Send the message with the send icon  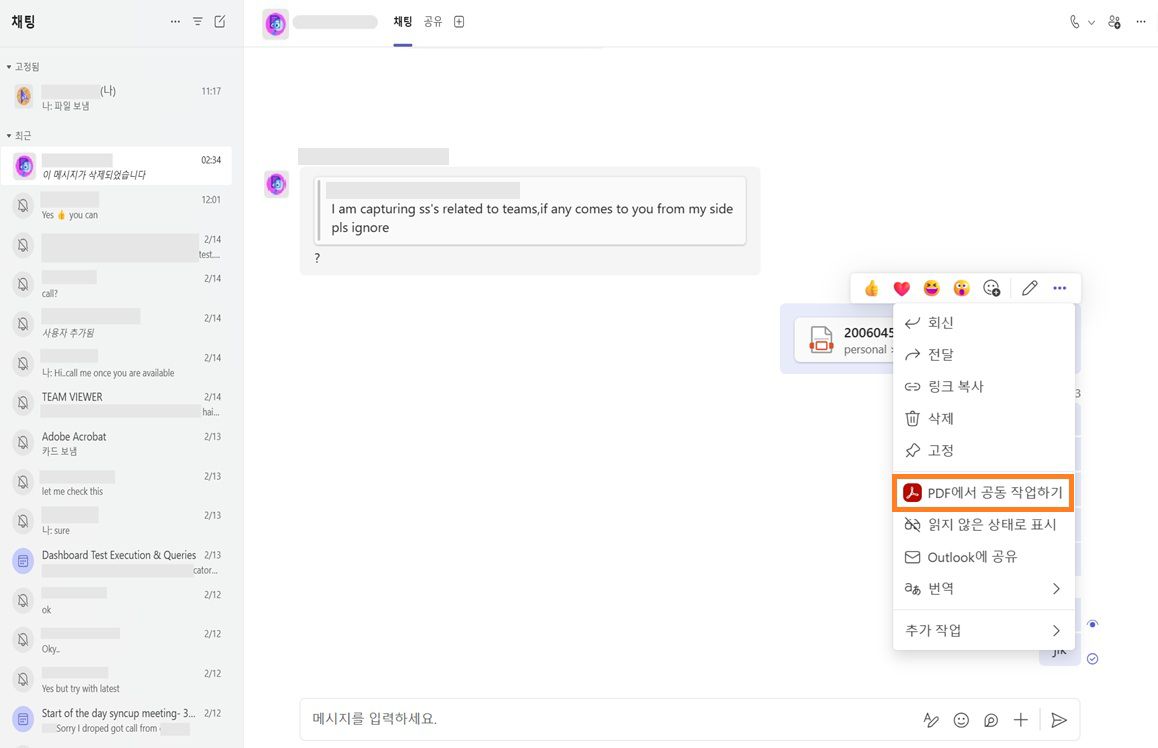(x=1059, y=719)
